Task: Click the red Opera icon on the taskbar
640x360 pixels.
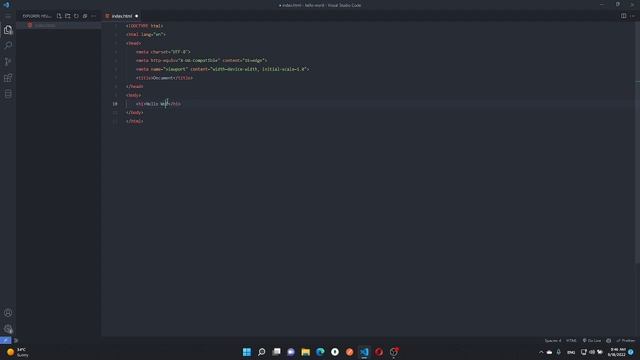Action: (379, 352)
